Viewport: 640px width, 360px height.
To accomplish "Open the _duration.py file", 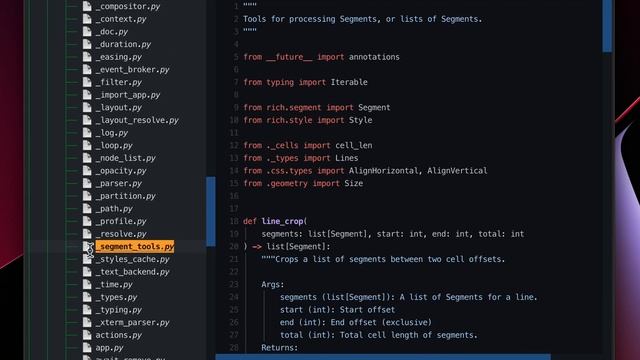I will click(123, 44).
